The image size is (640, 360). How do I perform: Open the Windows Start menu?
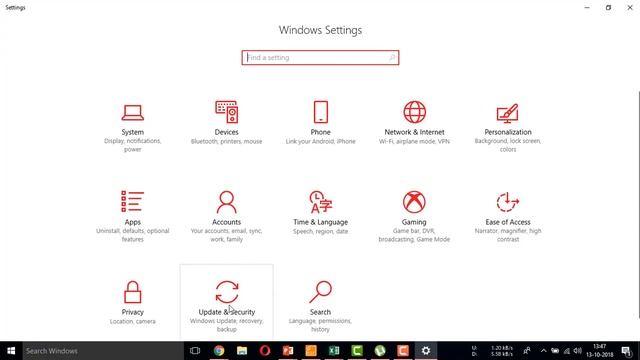[11, 351]
